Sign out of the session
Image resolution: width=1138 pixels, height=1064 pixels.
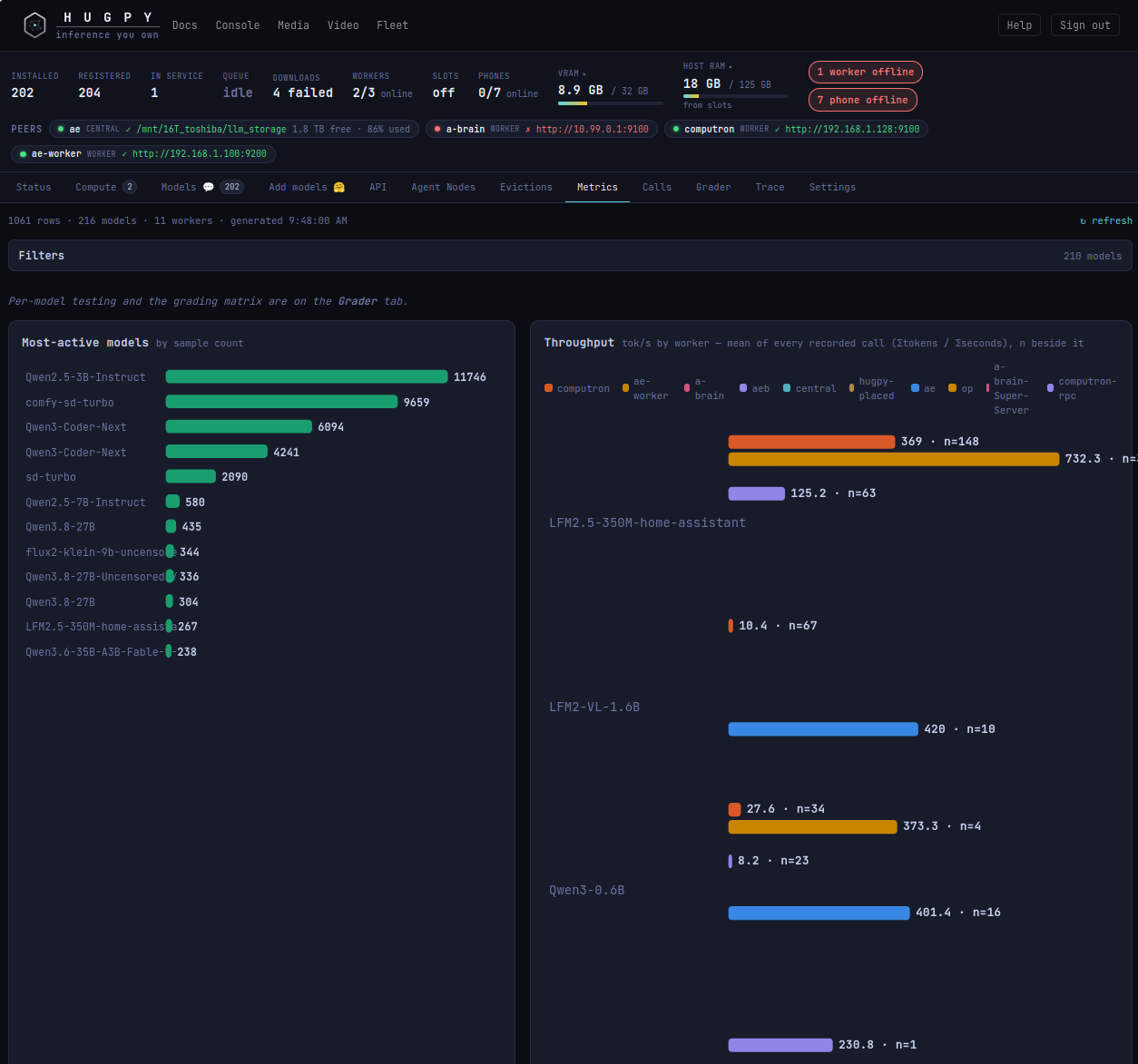(1084, 25)
